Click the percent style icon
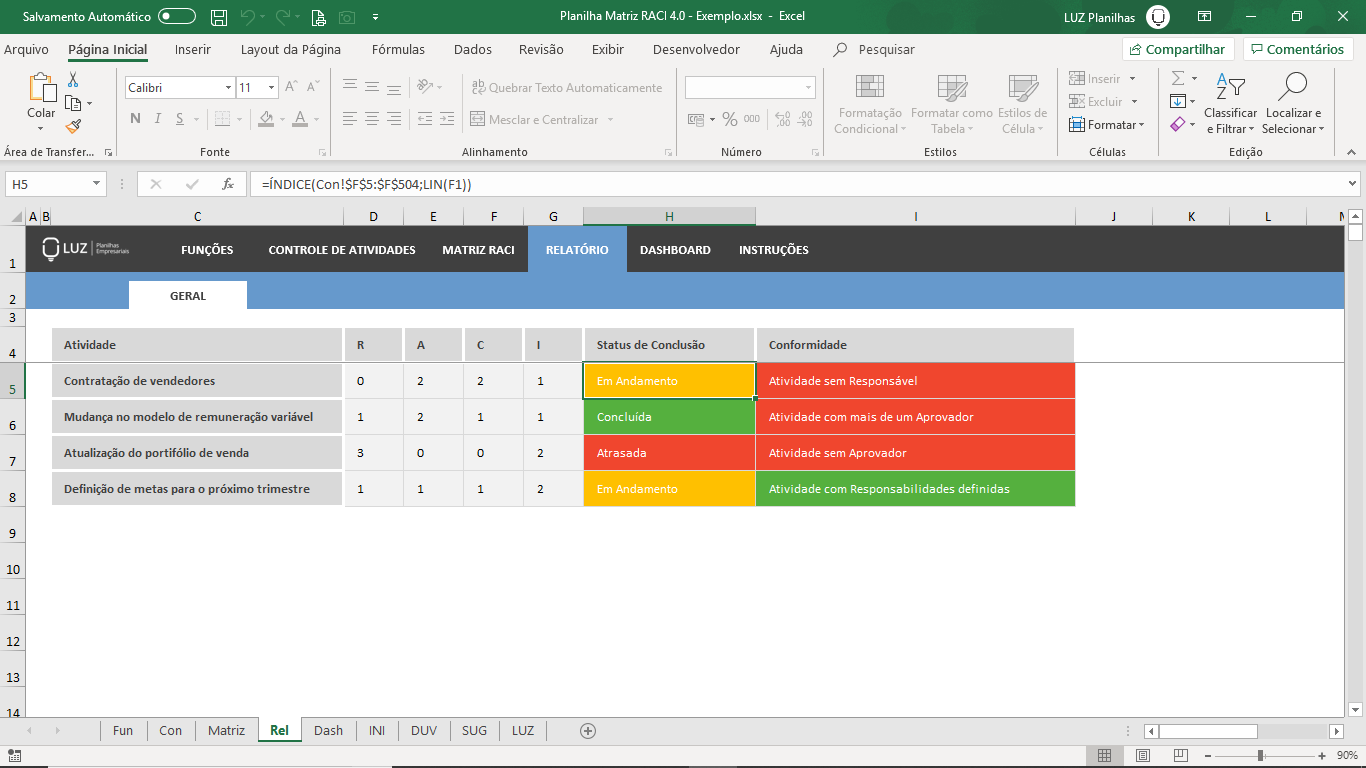The width and height of the screenshot is (1366, 768). click(x=730, y=119)
